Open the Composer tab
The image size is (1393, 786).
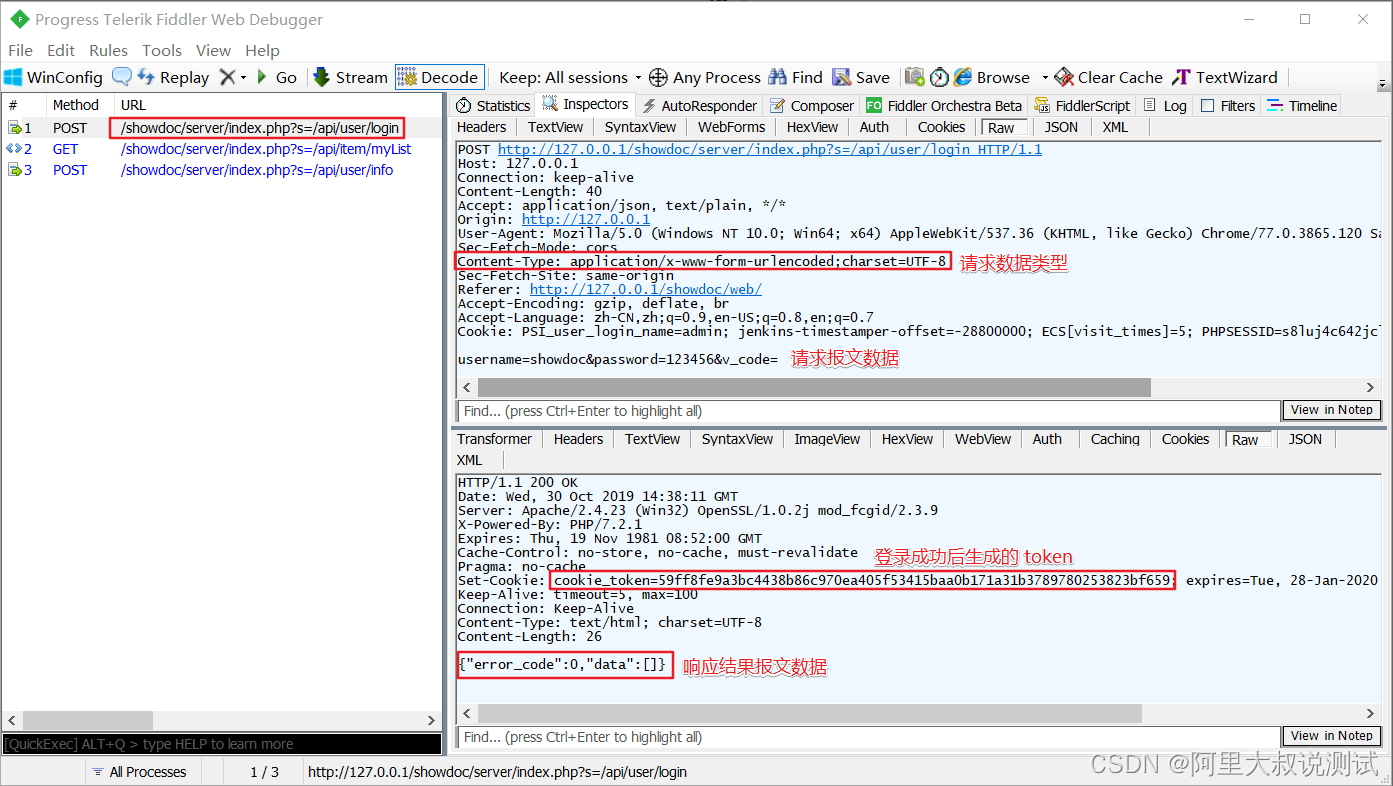tap(811, 105)
